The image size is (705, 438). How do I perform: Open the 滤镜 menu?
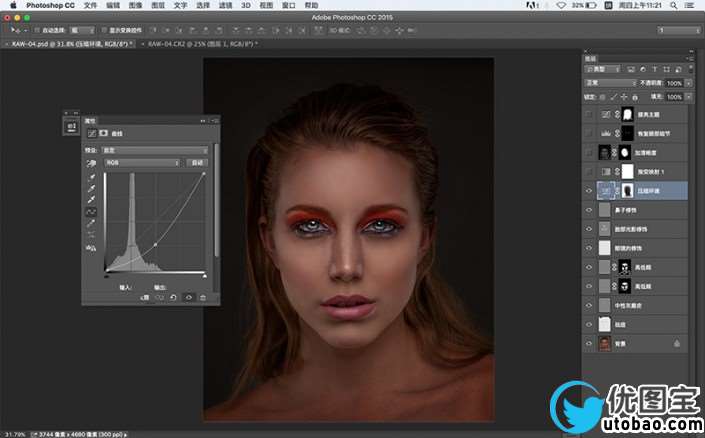click(x=226, y=5)
